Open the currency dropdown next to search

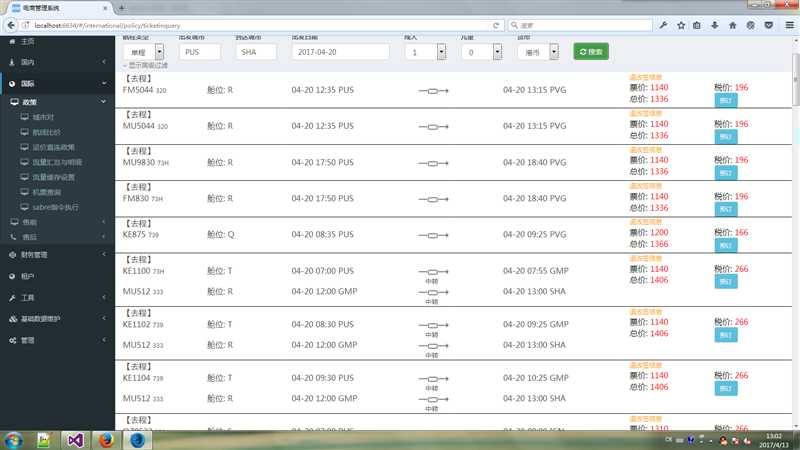tap(538, 52)
